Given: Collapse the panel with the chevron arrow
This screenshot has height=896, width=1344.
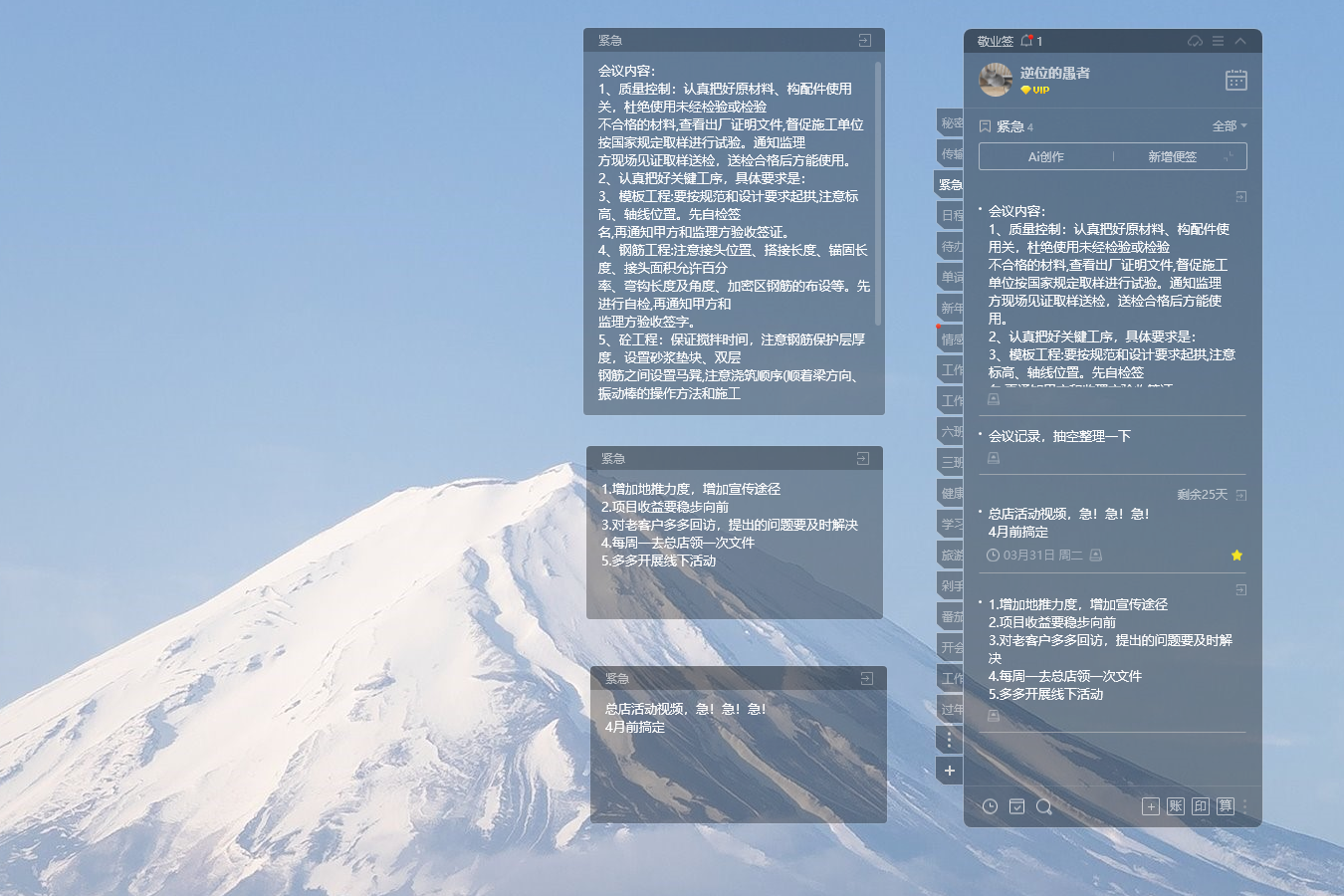Looking at the screenshot, I should click(x=1240, y=41).
